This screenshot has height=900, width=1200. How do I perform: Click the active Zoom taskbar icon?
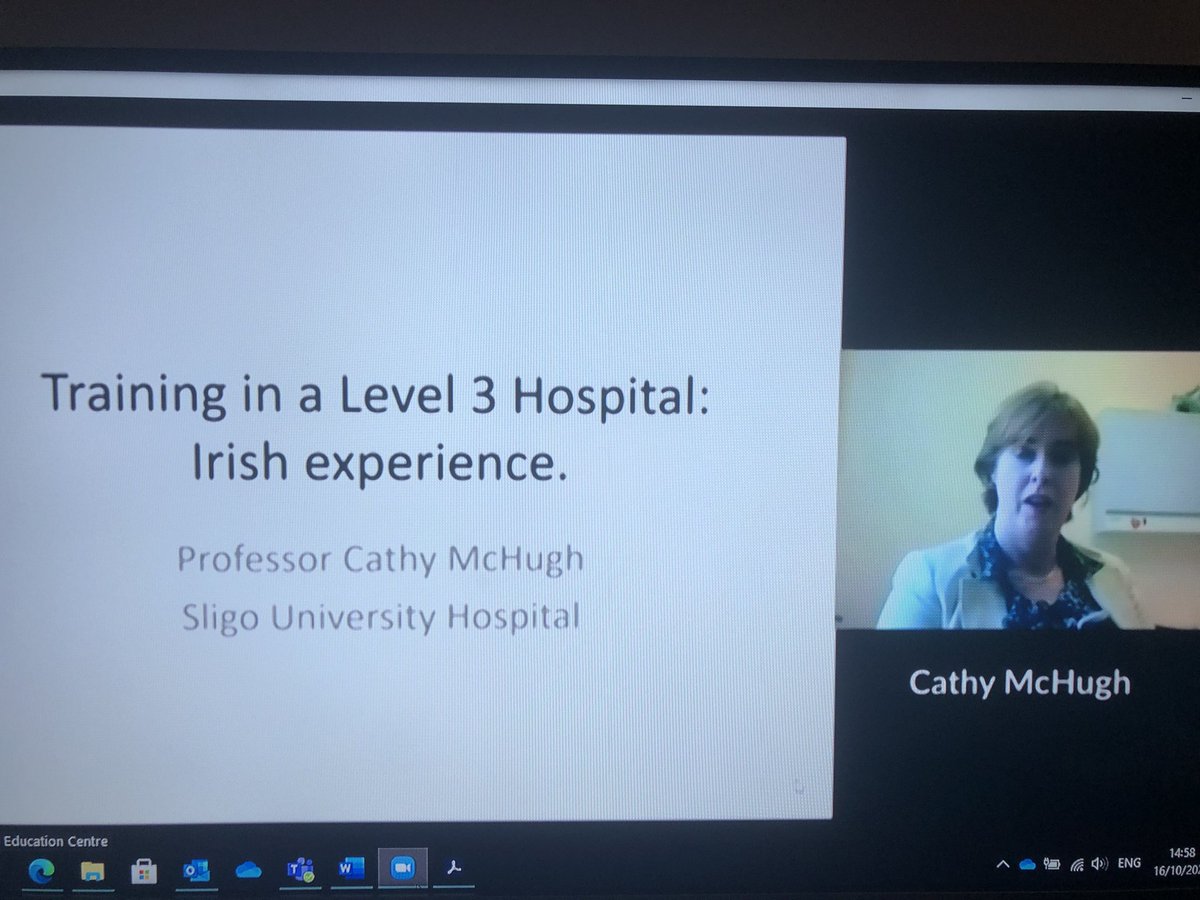pyautogui.click(x=403, y=869)
